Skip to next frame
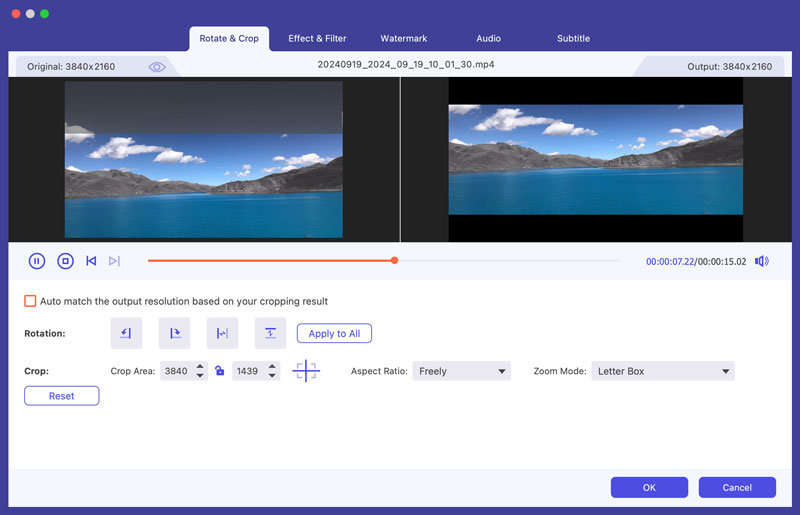This screenshot has height=515, width=800. (x=114, y=261)
